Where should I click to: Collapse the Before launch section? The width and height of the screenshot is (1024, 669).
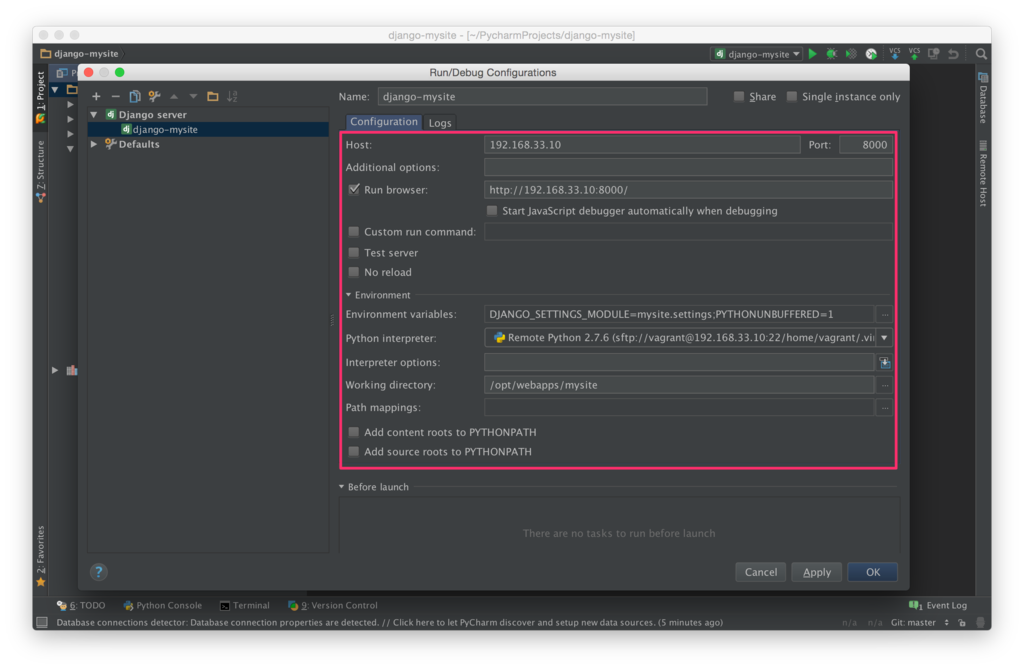[342, 487]
